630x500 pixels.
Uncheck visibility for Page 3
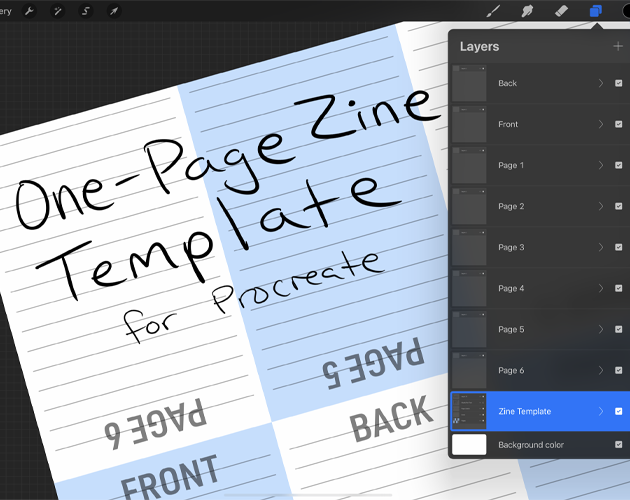point(618,247)
